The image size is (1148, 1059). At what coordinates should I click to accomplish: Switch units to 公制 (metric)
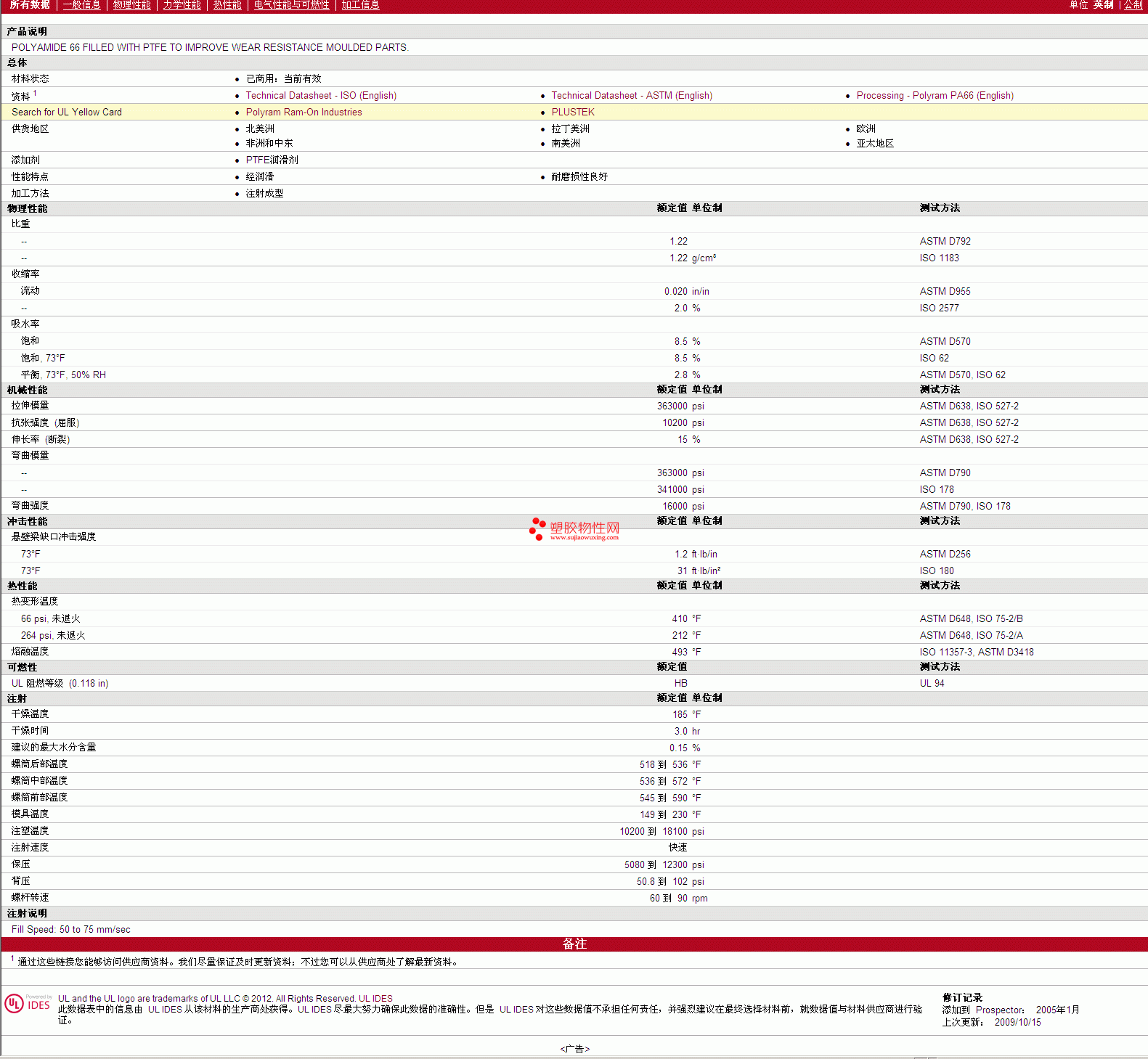pos(1133,5)
